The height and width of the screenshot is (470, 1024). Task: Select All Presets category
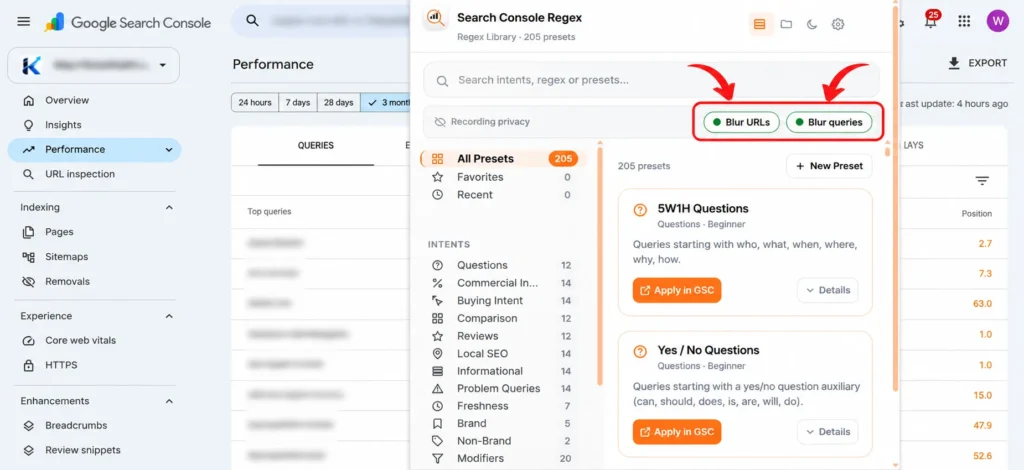tap(503, 159)
